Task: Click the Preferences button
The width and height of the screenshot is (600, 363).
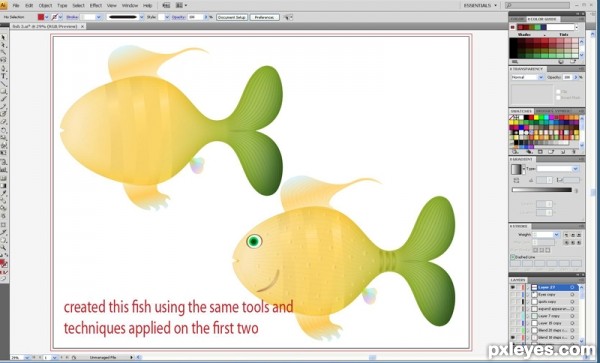Action: [x=264, y=17]
